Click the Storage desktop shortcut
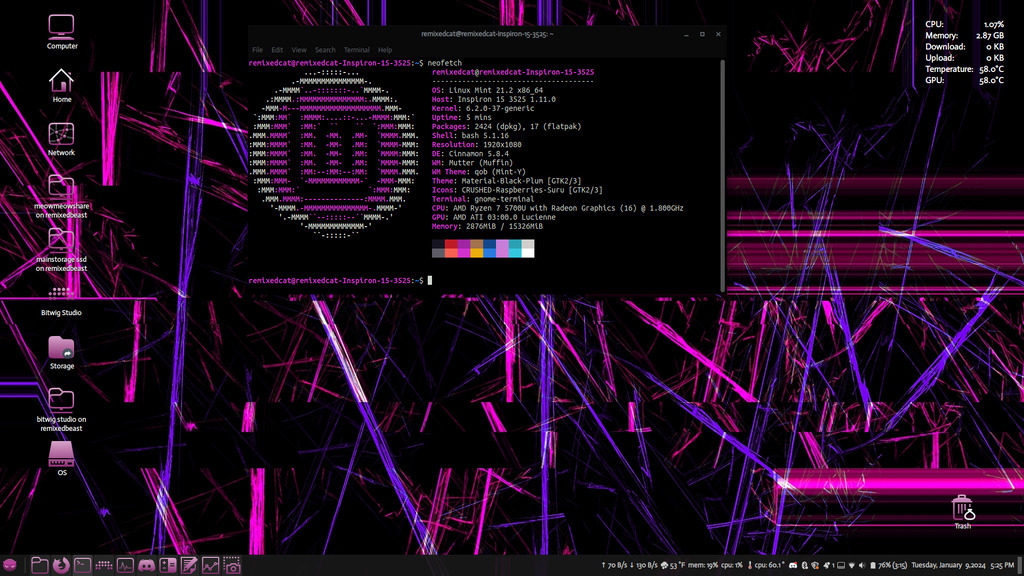The height and width of the screenshot is (576, 1024). [x=62, y=352]
